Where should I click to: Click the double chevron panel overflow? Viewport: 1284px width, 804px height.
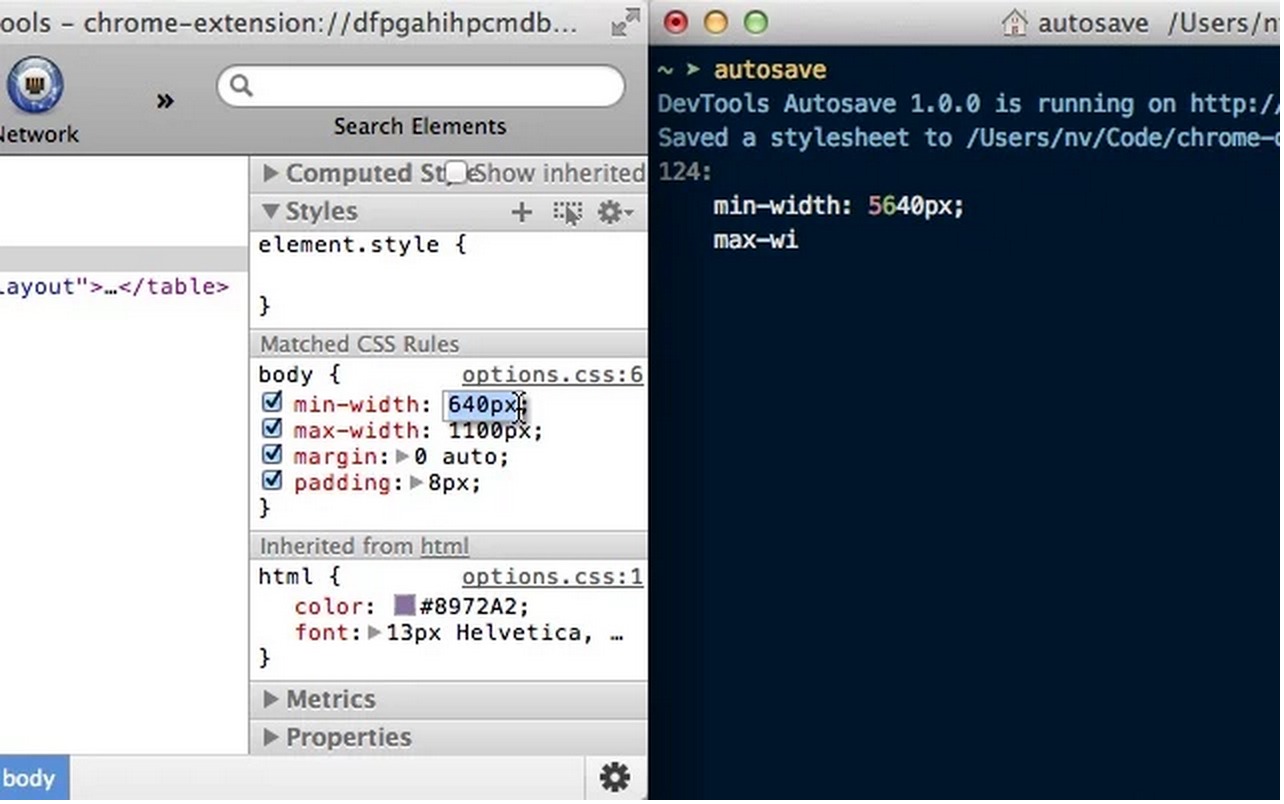tap(165, 100)
